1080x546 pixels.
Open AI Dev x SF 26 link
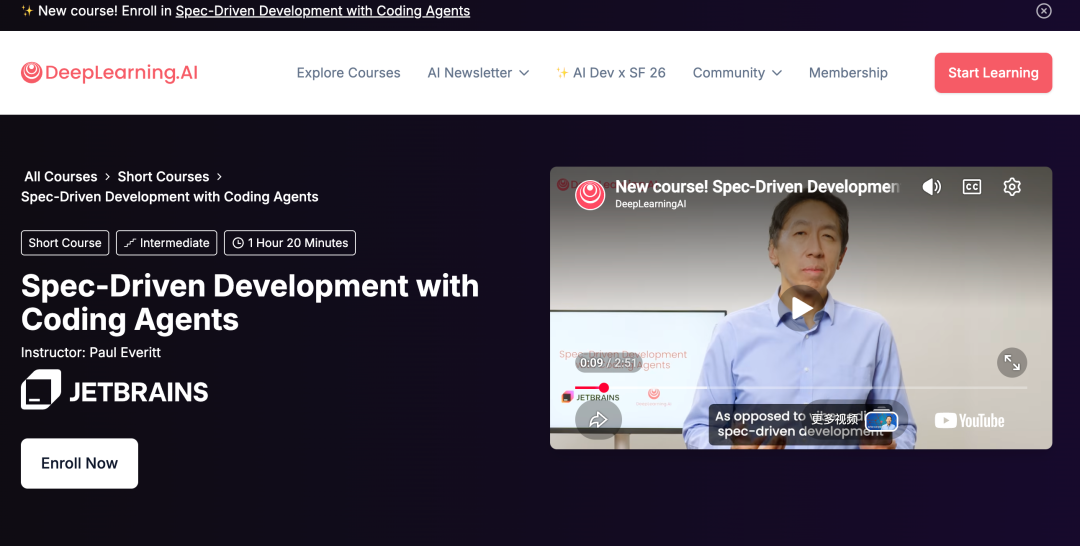pos(611,73)
